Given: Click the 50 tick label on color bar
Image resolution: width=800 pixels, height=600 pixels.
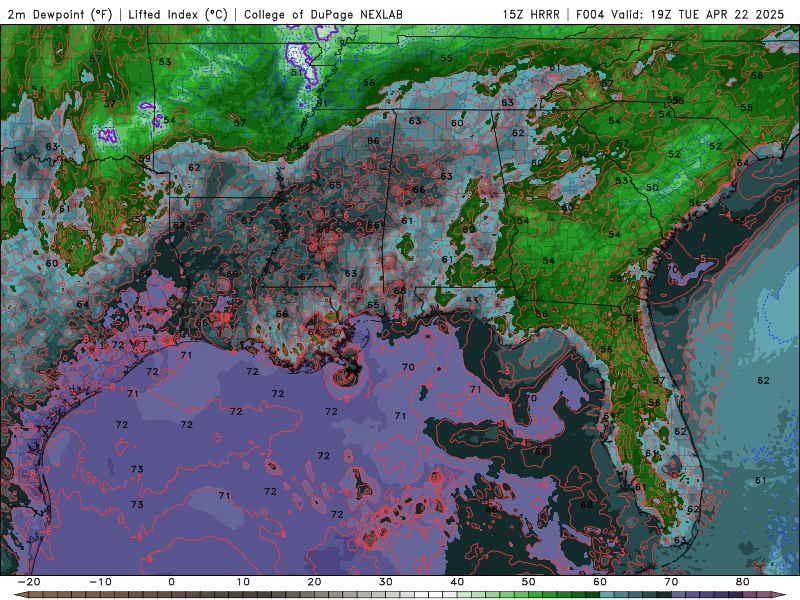Looking at the screenshot, I should 529,582.
